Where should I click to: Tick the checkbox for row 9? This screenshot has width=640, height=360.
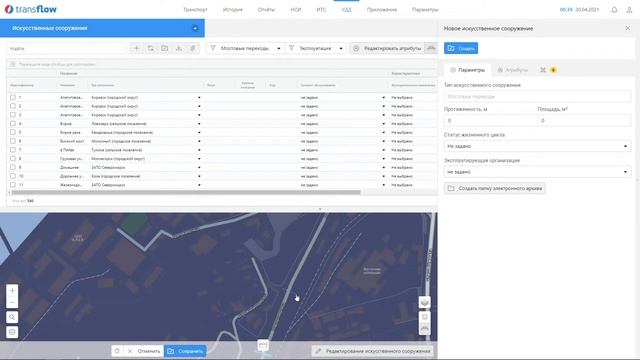point(13,167)
